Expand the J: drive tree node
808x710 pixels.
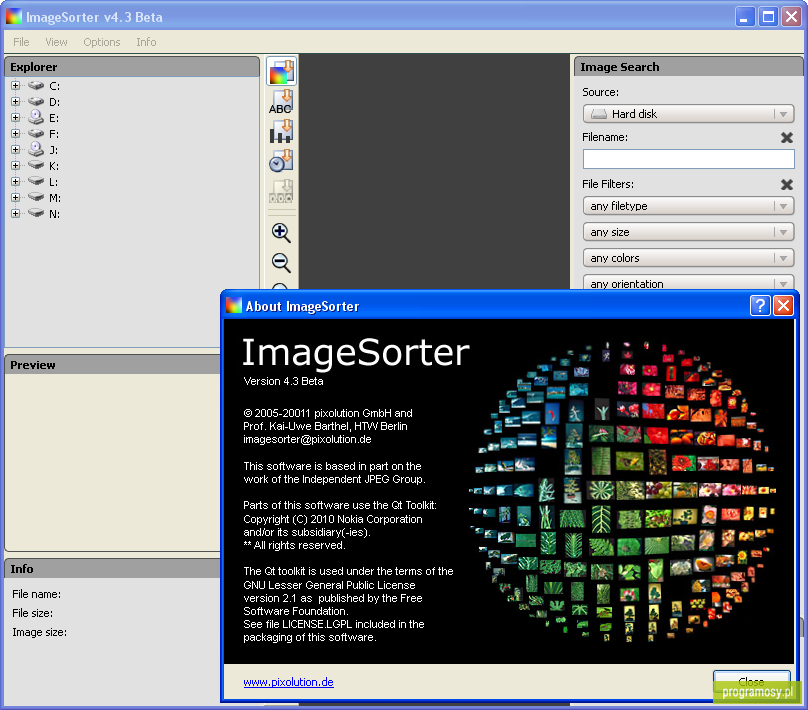coord(15,149)
